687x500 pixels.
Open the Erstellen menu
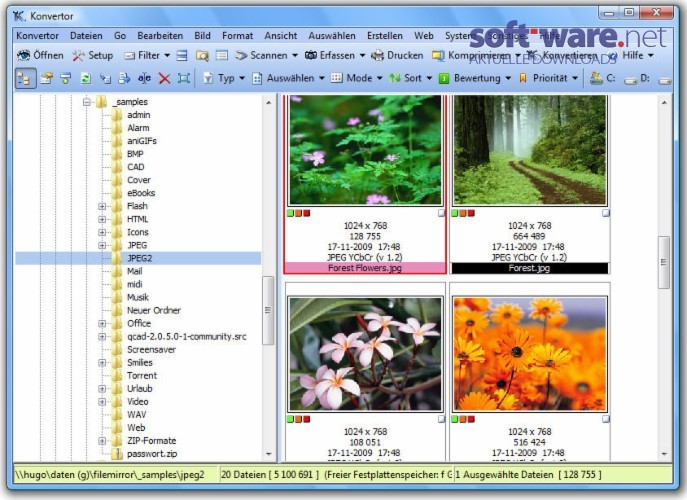pyautogui.click(x=385, y=35)
